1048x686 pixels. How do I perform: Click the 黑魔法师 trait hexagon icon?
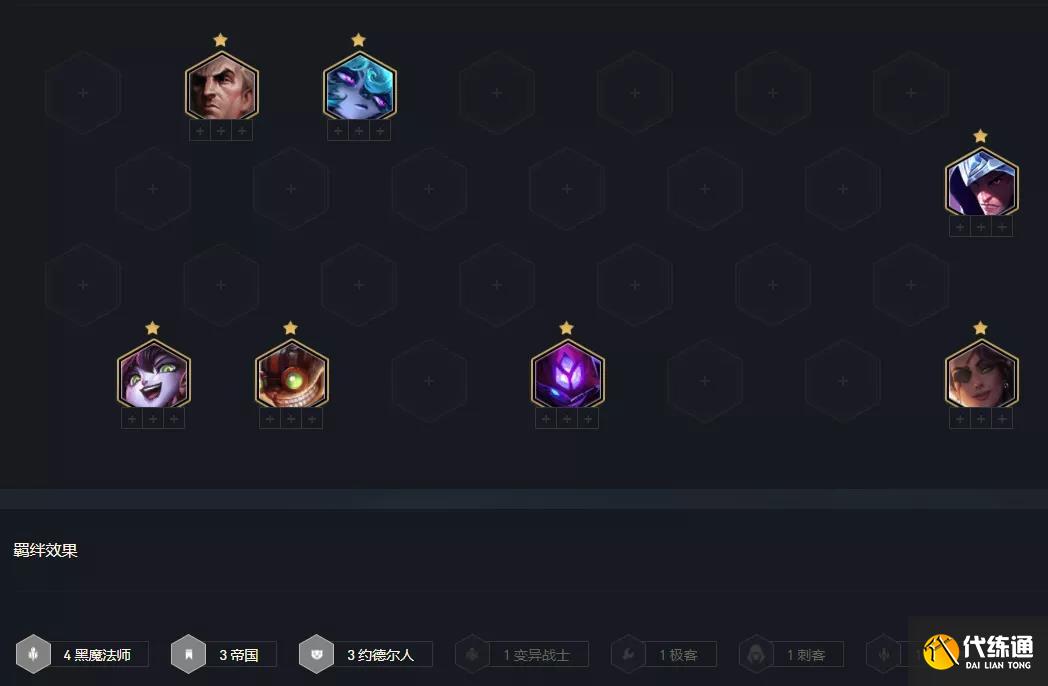point(33,654)
